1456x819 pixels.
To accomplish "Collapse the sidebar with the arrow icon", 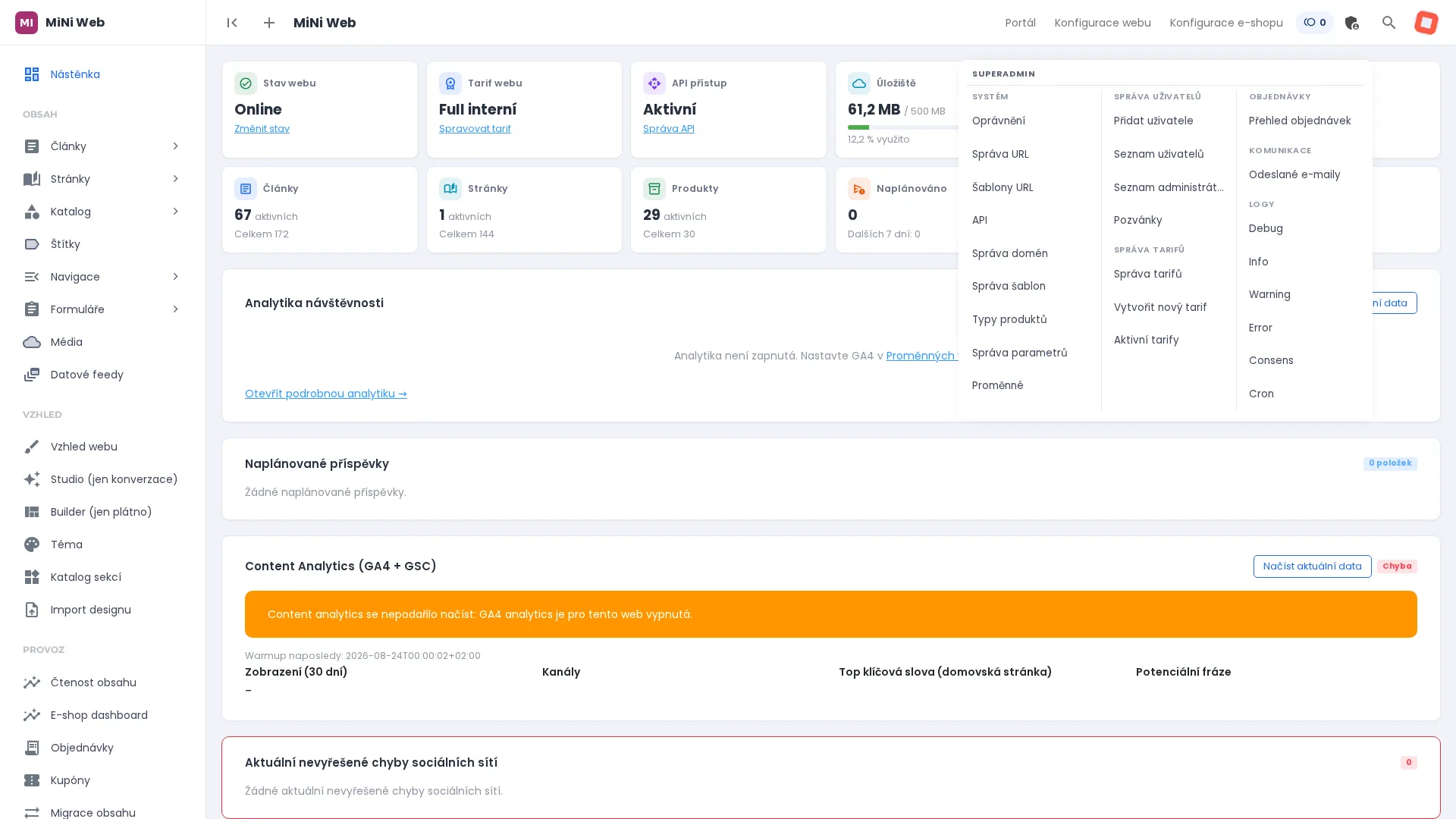I will 232,23.
